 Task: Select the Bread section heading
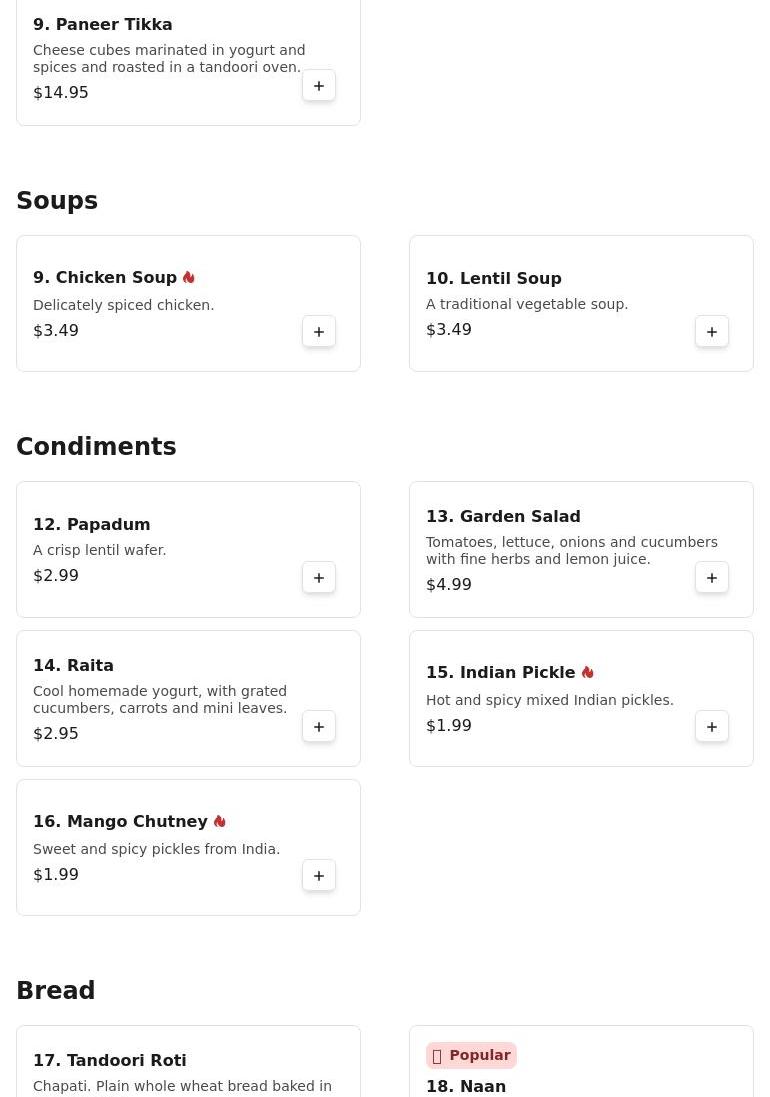coord(56,991)
